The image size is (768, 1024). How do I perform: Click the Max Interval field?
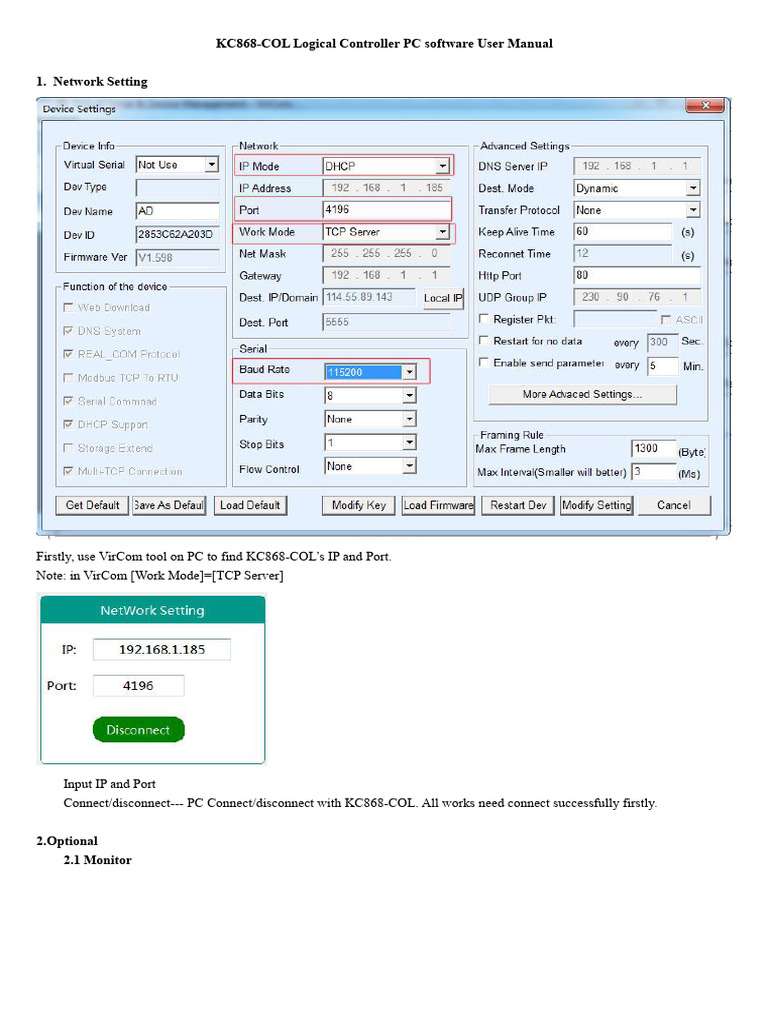coord(654,472)
